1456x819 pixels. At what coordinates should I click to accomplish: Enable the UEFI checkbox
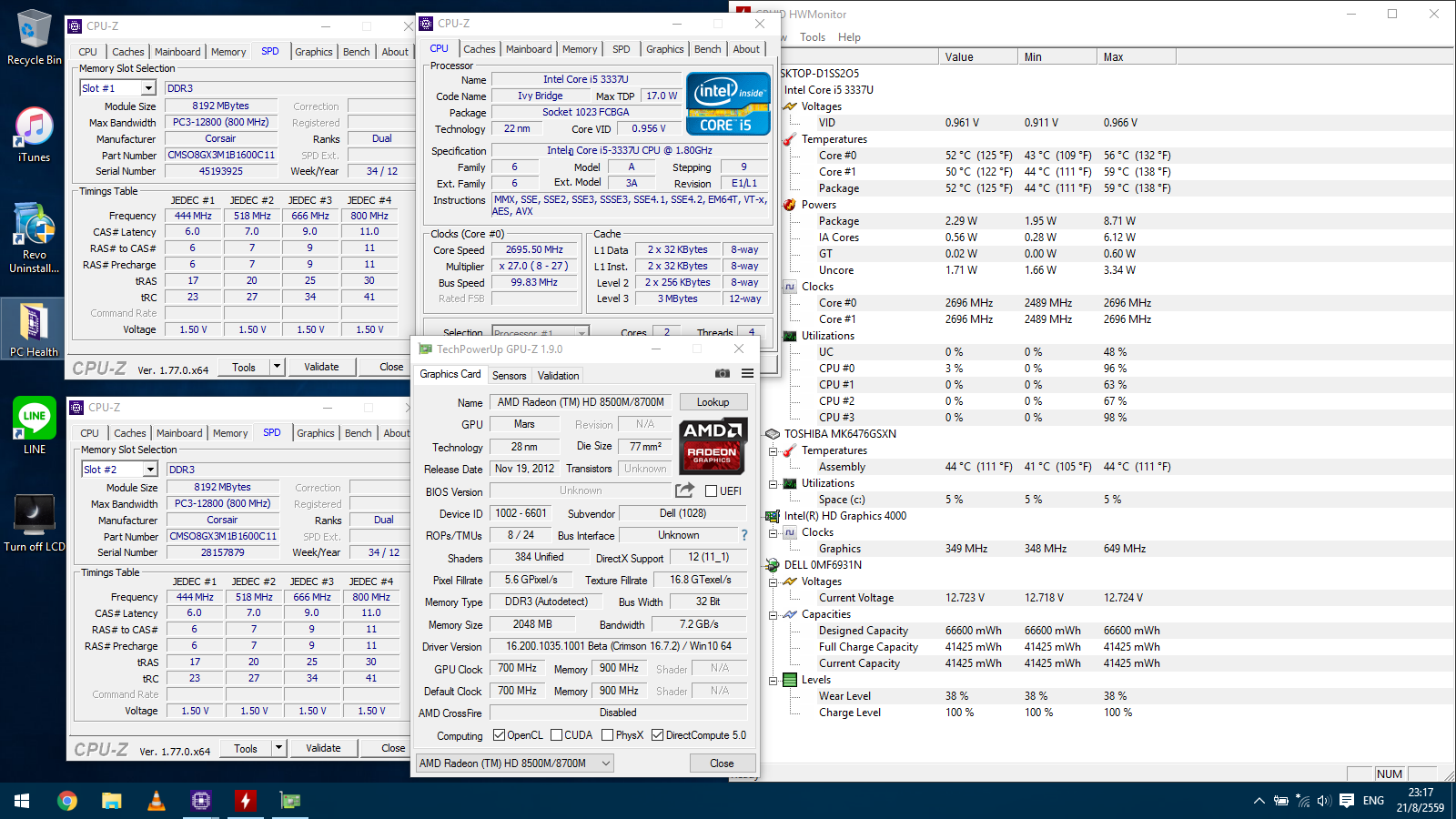(712, 491)
